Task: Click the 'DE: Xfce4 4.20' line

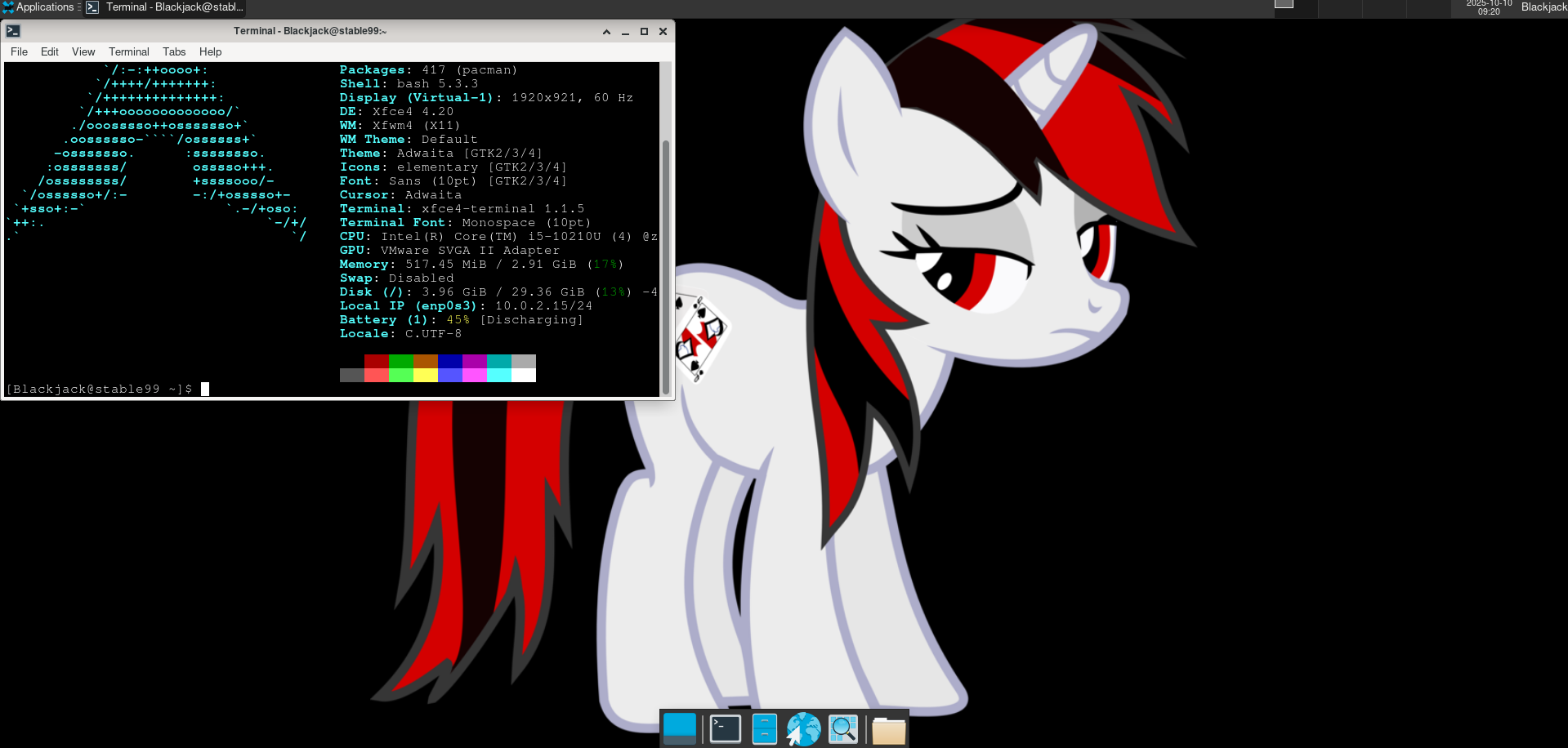Action: click(397, 111)
